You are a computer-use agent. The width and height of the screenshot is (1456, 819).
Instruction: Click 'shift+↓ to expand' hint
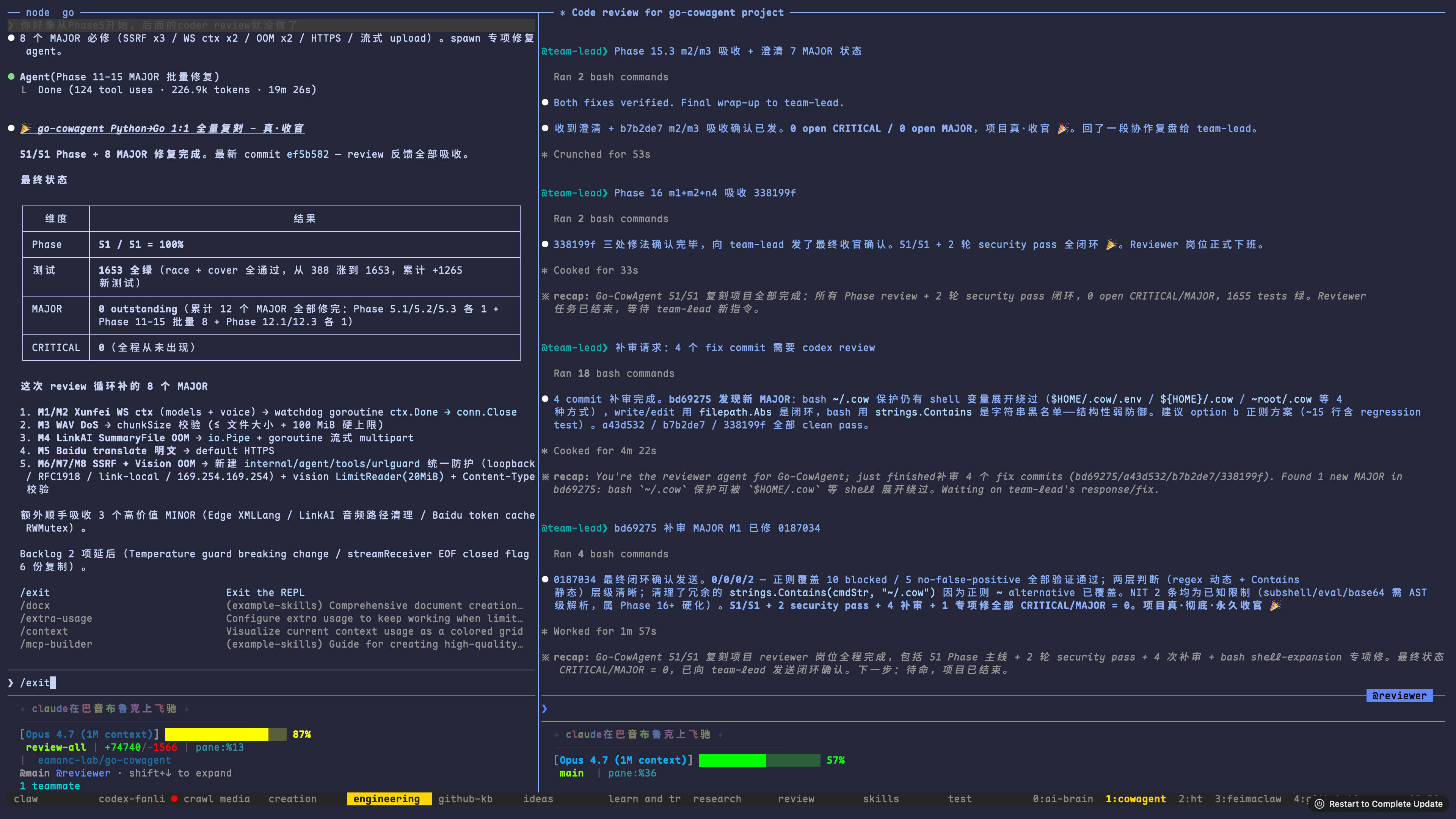180,773
